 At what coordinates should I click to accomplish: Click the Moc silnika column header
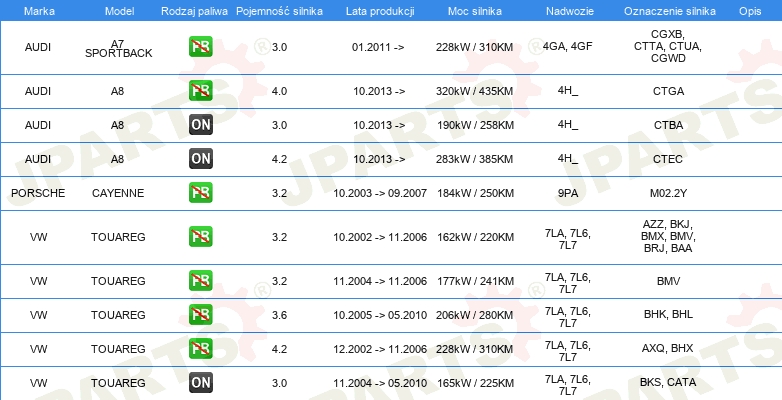pos(475,11)
